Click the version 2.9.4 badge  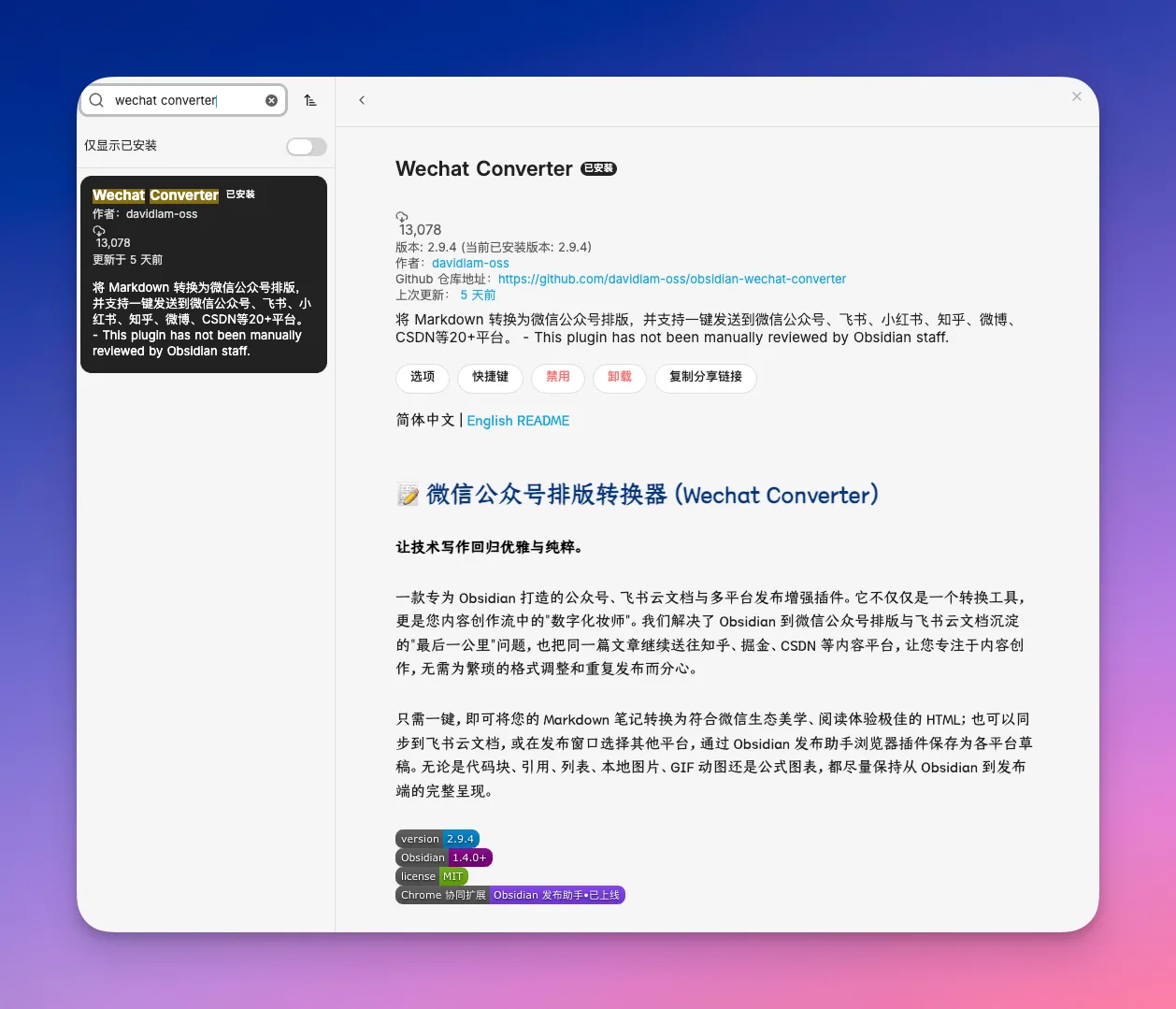point(437,839)
